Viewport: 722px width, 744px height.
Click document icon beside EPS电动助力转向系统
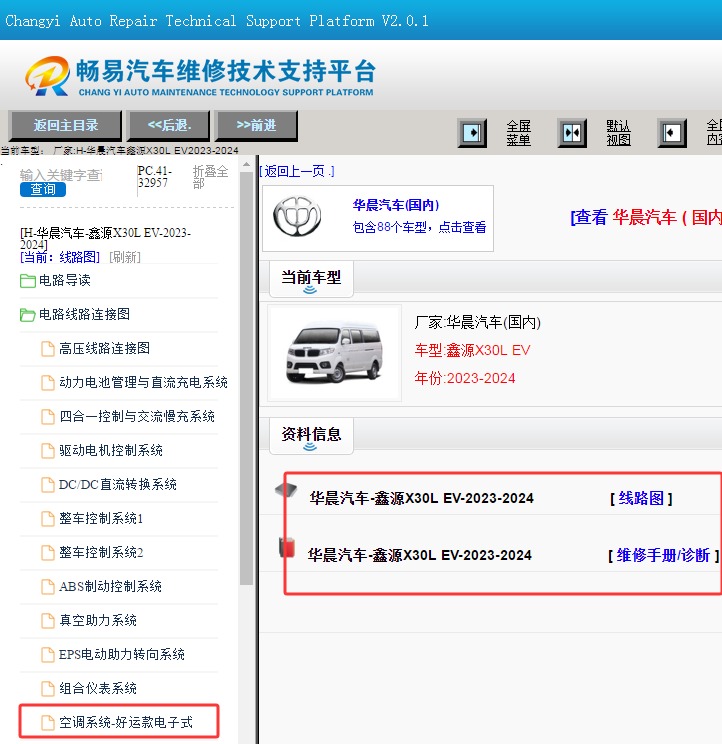(47, 655)
